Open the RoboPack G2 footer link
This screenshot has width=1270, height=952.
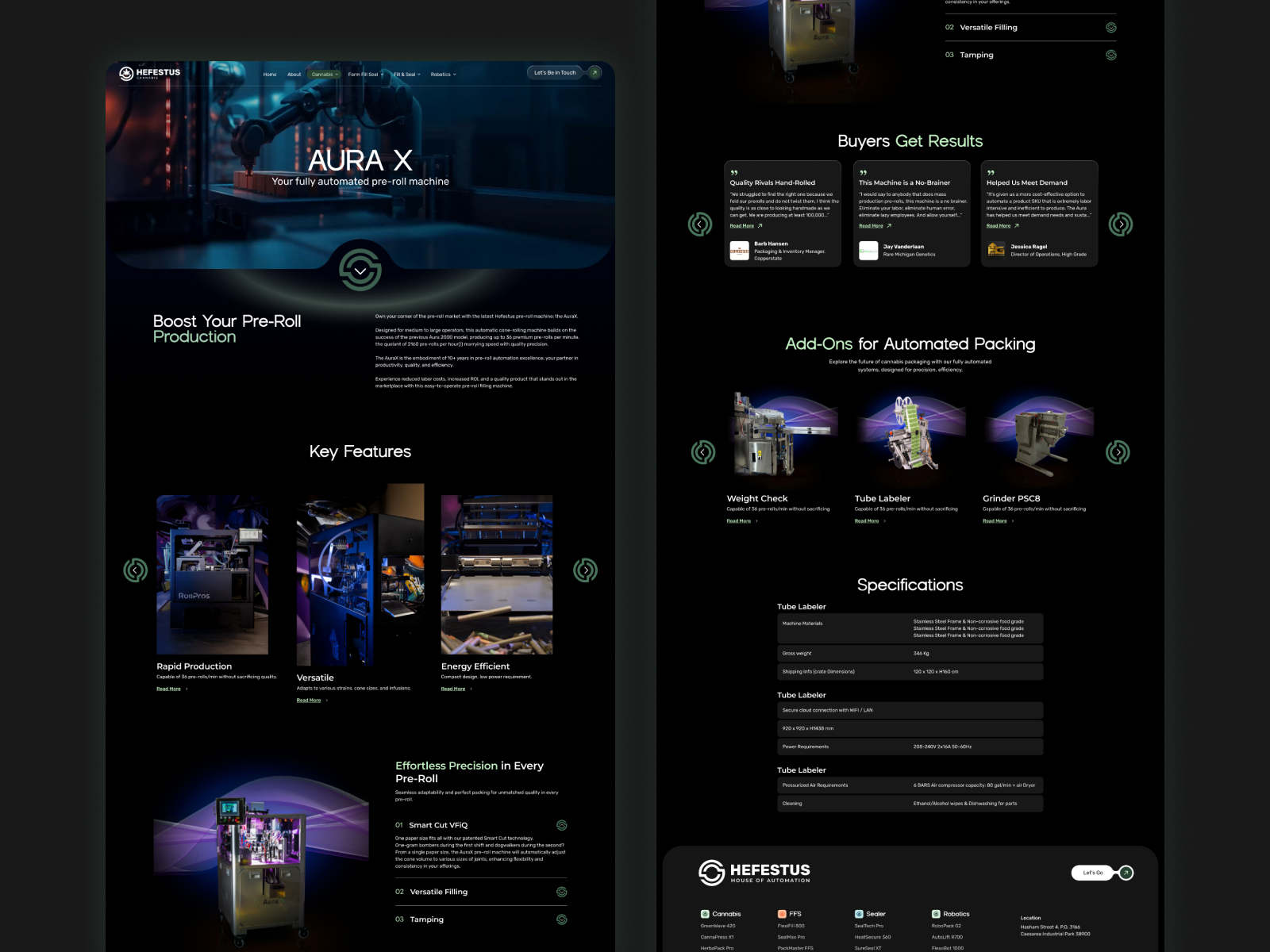(946, 926)
